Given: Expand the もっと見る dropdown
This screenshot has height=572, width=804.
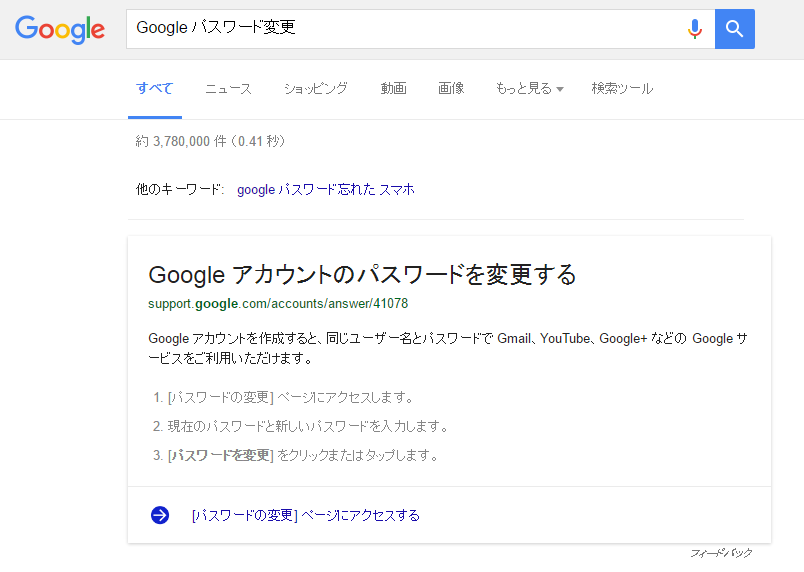Looking at the screenshot, I should click(529, 88).
